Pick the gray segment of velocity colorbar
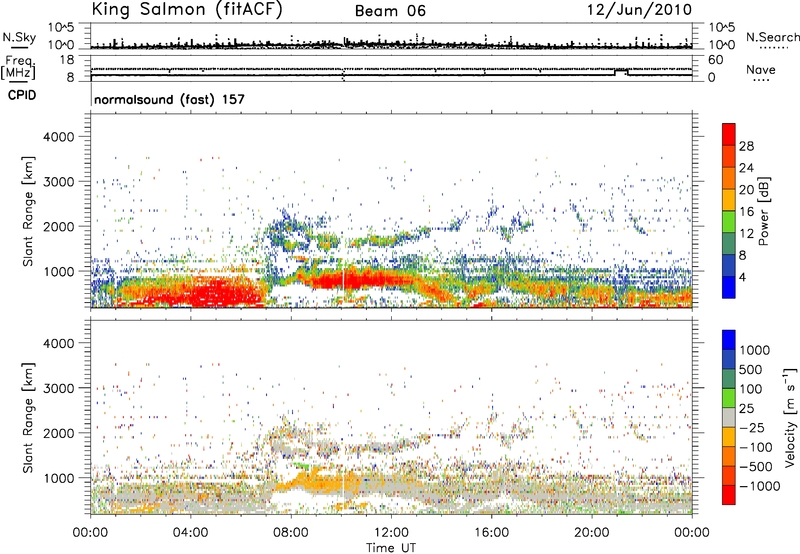The height and width of the screenshot is (554, 800). pos(729,417)
